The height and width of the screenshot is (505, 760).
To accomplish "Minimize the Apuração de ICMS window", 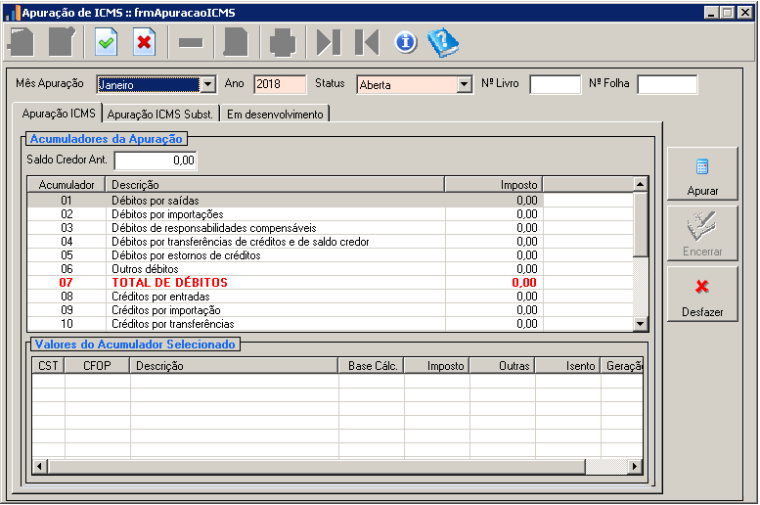I will [x=711, y=13].
